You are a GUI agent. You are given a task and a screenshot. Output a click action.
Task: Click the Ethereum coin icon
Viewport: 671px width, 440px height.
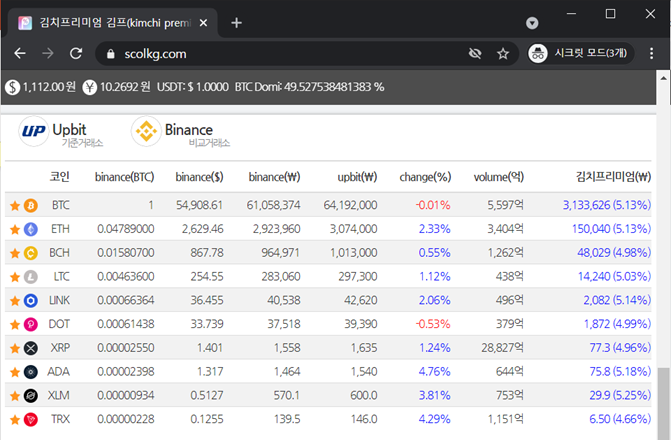pos(30,229)
